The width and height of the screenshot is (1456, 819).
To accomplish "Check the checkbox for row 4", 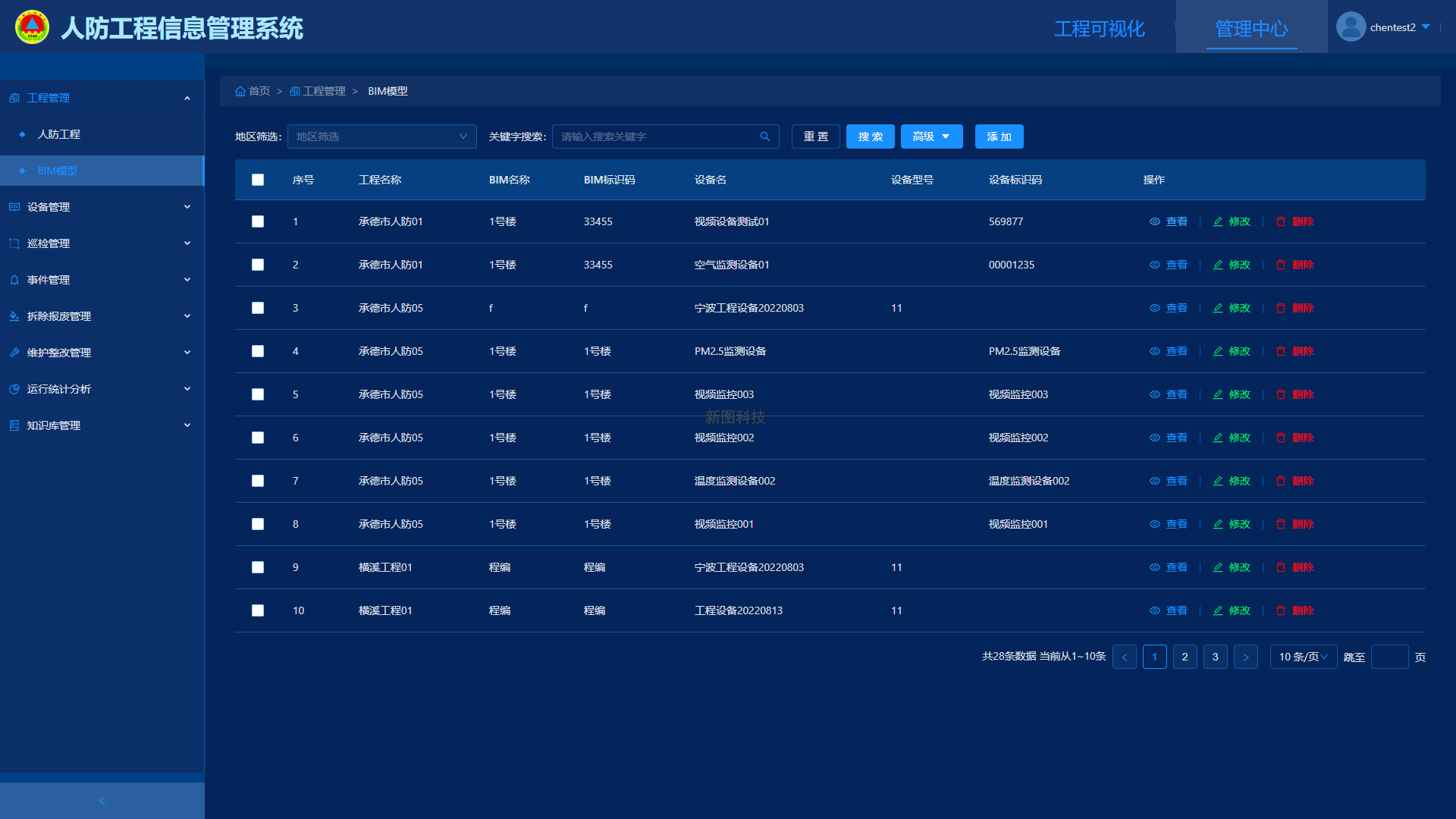I will click(258, 351).
